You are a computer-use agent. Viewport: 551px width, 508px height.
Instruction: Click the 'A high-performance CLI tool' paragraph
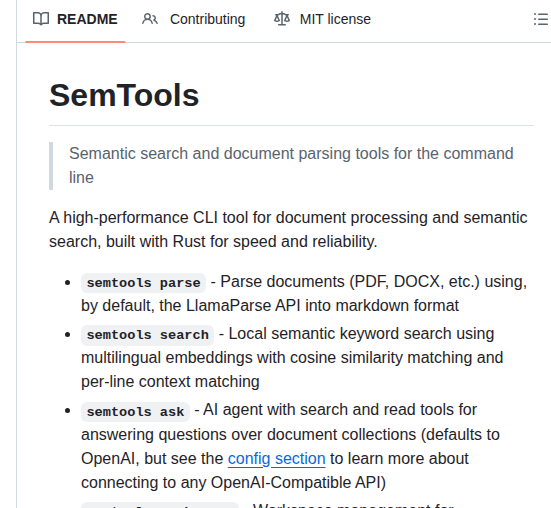(288, 229)
